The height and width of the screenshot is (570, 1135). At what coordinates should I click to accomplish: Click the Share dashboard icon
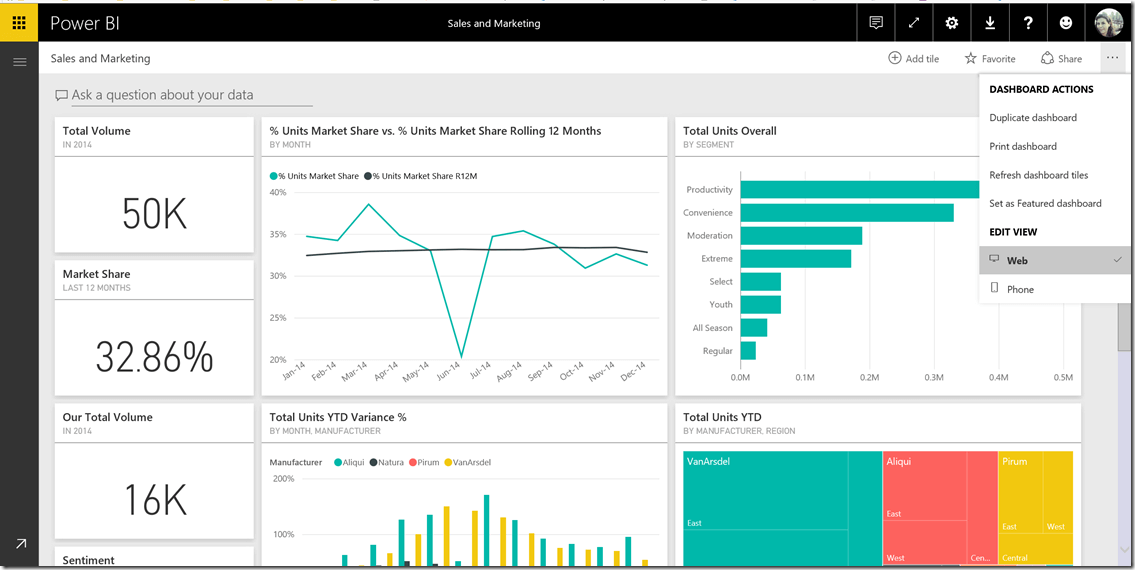[x=1047, y=58]
